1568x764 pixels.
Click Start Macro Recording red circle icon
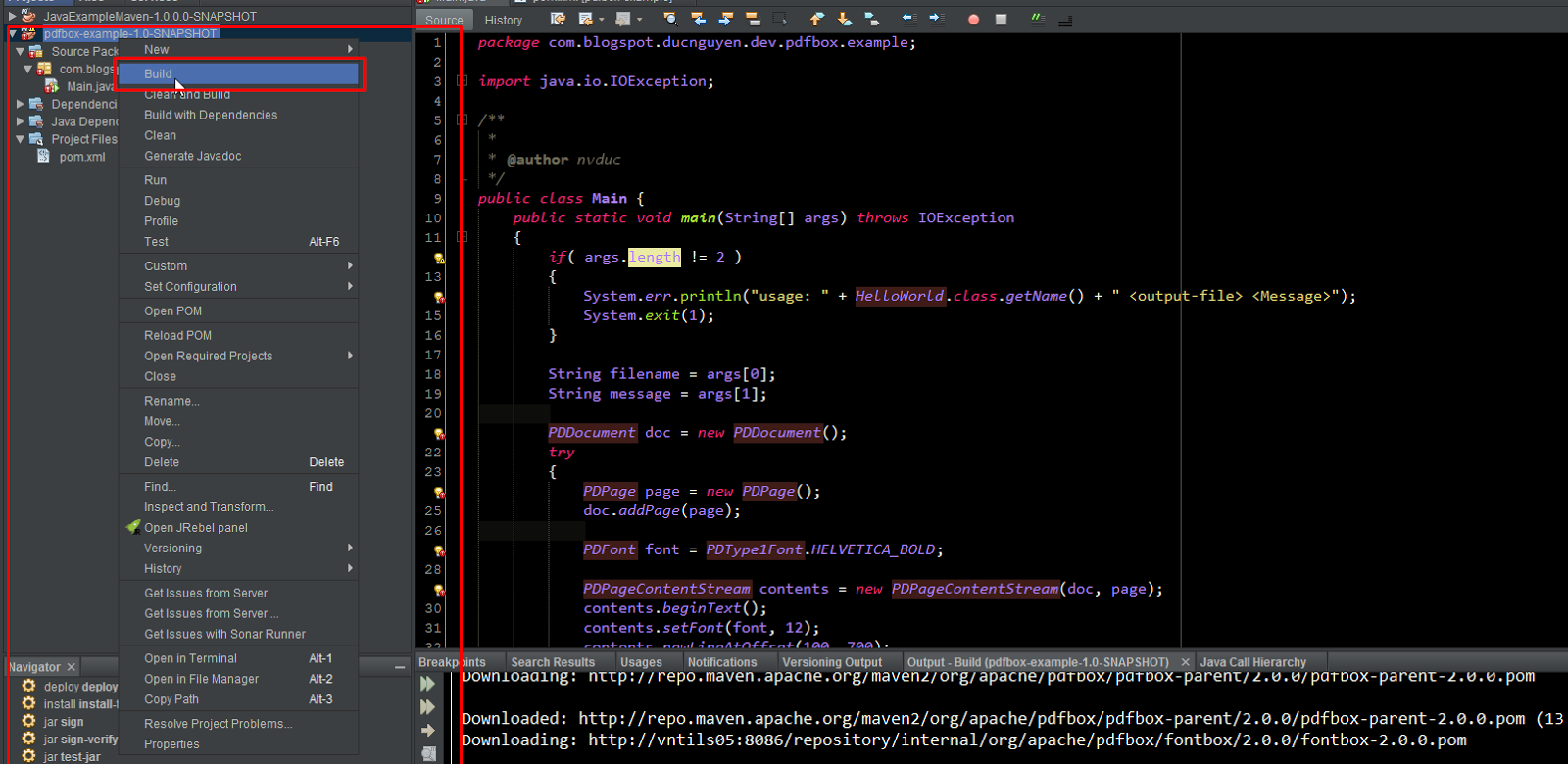click(973, 20)
